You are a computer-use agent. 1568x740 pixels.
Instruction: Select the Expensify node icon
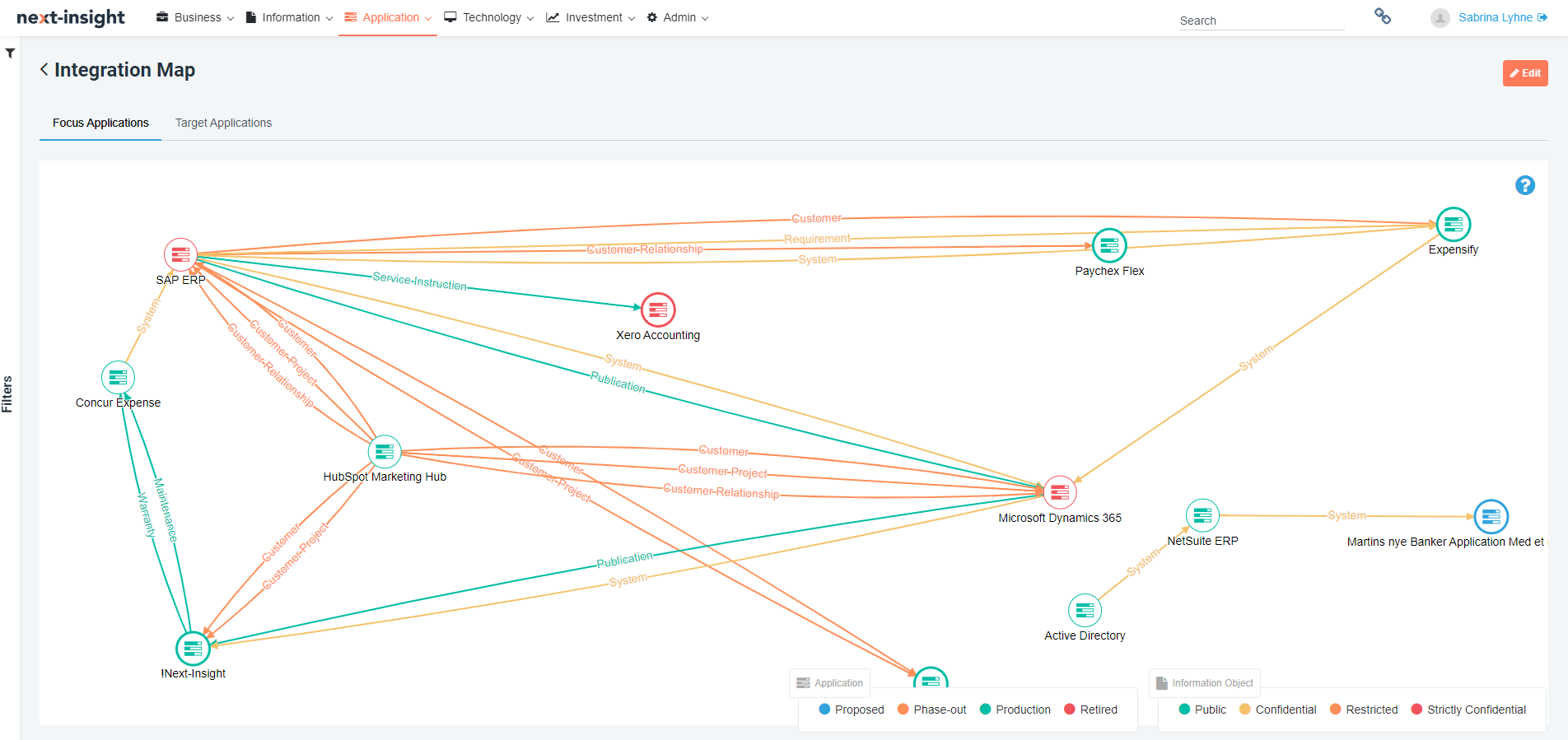click(1454, 225)
